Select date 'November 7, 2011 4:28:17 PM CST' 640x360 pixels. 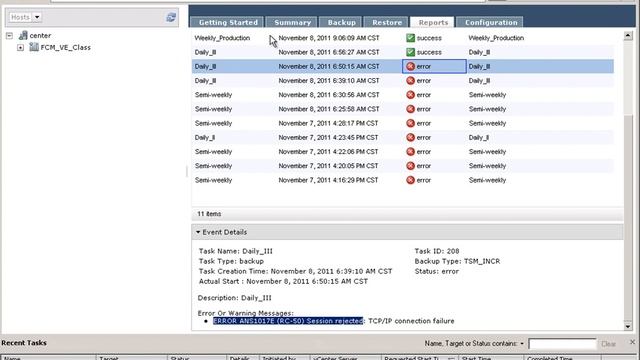coord(328,123)
